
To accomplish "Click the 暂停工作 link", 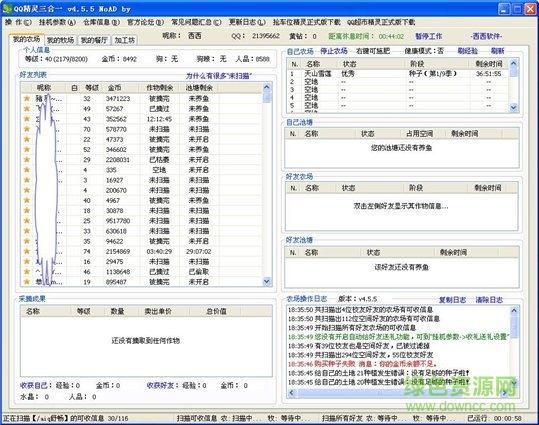I will click(x=429, y=36).
